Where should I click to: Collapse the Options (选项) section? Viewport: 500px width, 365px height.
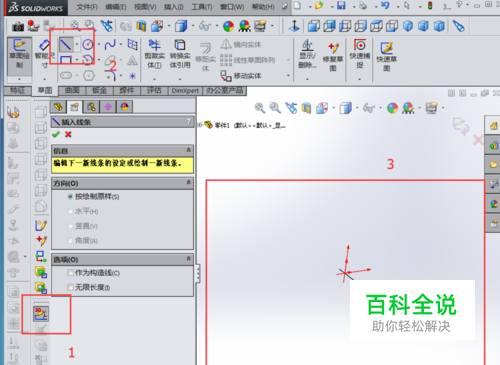pyautogui.click(x=189, y=259)
